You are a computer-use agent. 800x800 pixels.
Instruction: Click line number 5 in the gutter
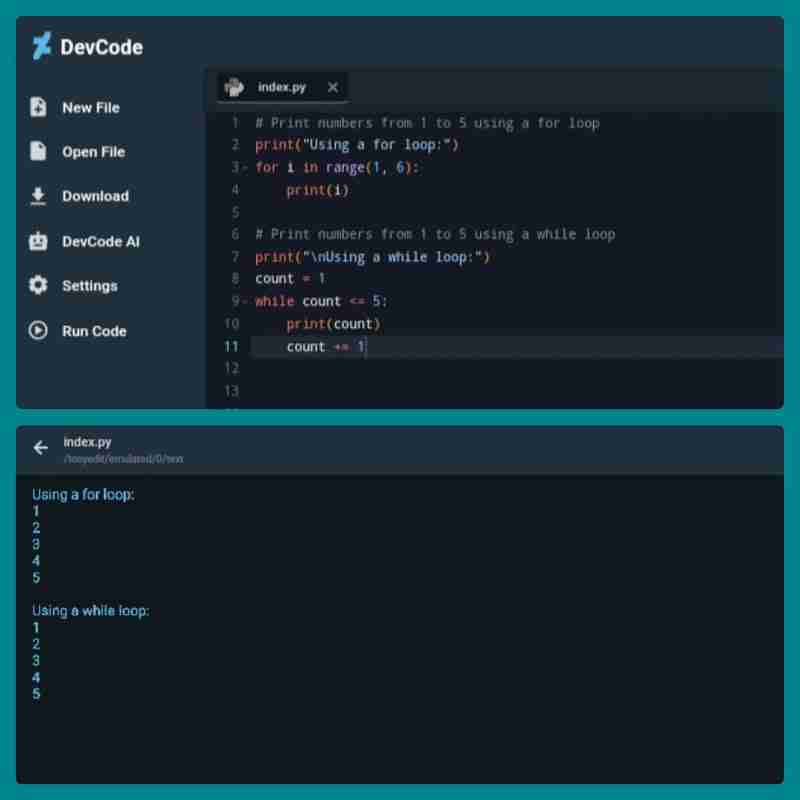tap(235, 212)
